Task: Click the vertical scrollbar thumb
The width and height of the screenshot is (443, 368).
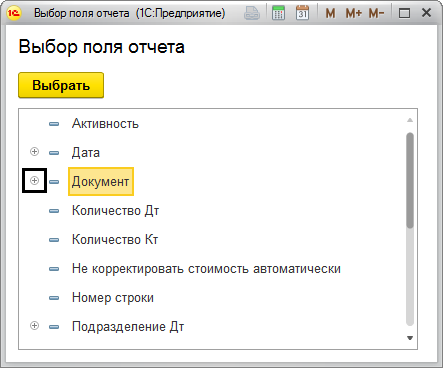Action: (x=410, y=180)
